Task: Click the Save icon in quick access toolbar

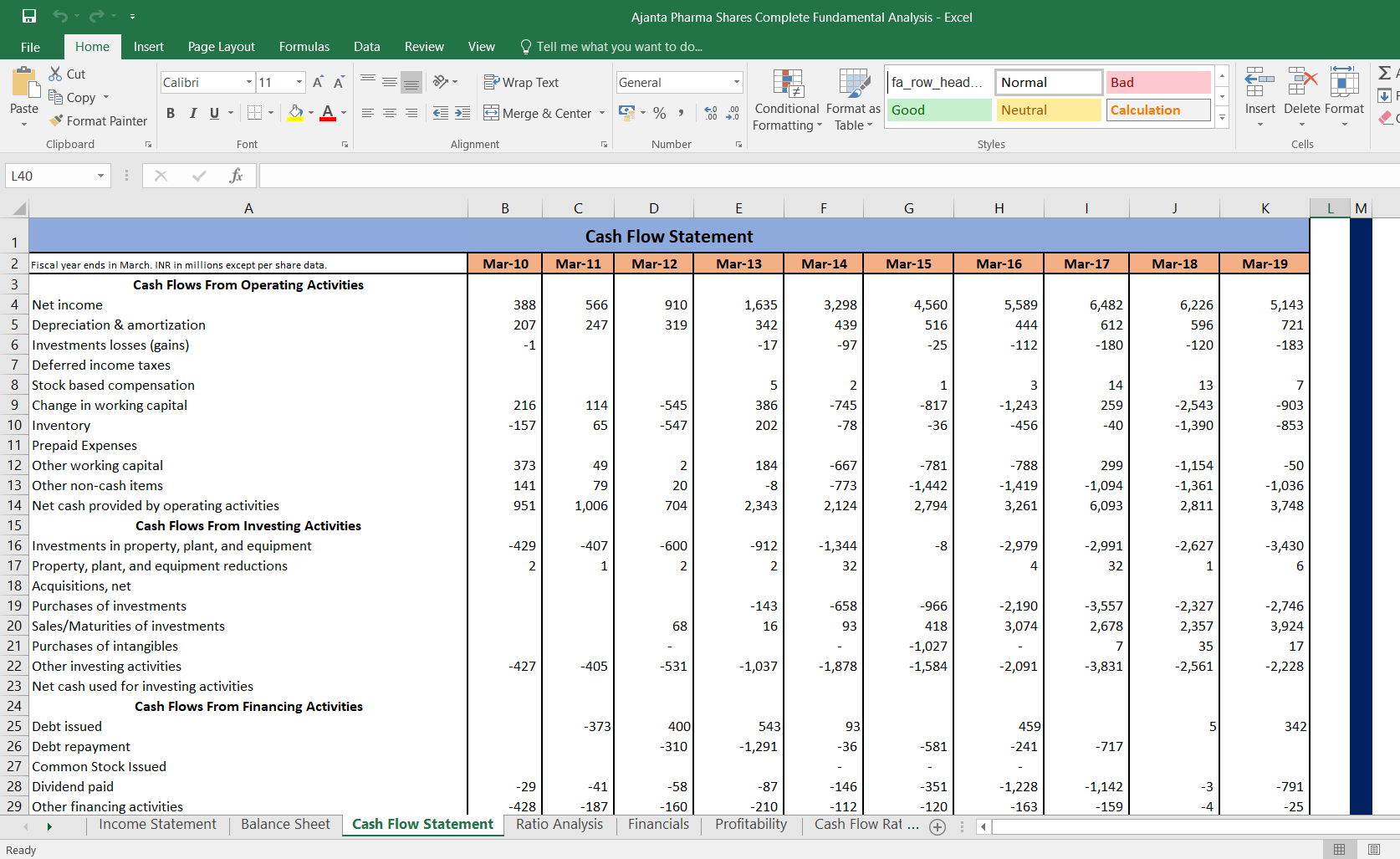Action: click(29, 16)
